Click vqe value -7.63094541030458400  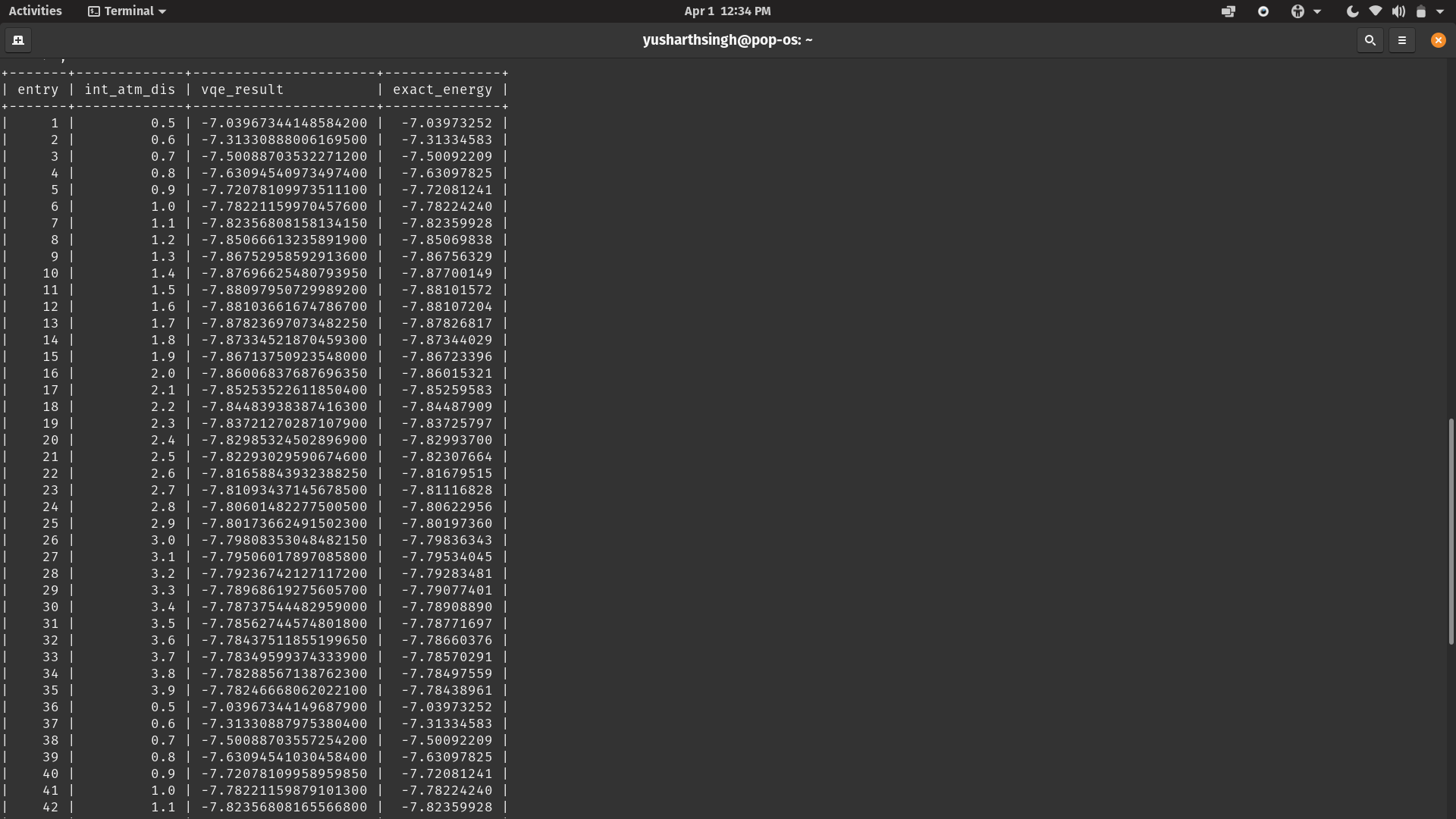(x=284, y=757)
